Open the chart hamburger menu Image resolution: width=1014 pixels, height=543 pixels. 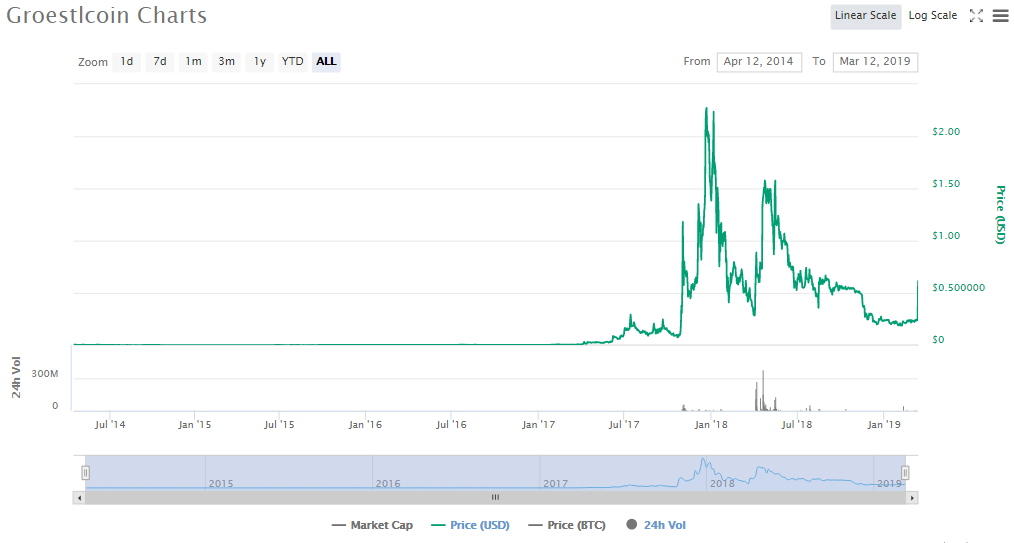(1000, 16)
